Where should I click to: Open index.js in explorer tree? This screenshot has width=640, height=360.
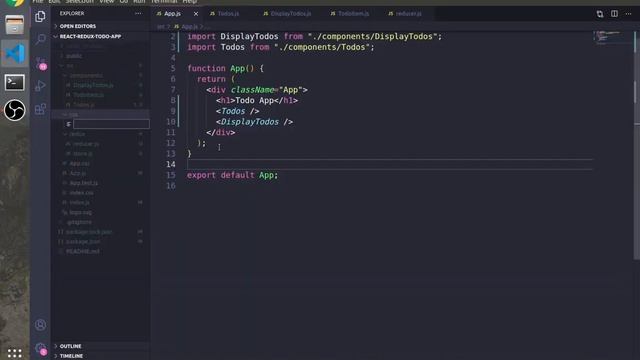[x=79, y=202]
